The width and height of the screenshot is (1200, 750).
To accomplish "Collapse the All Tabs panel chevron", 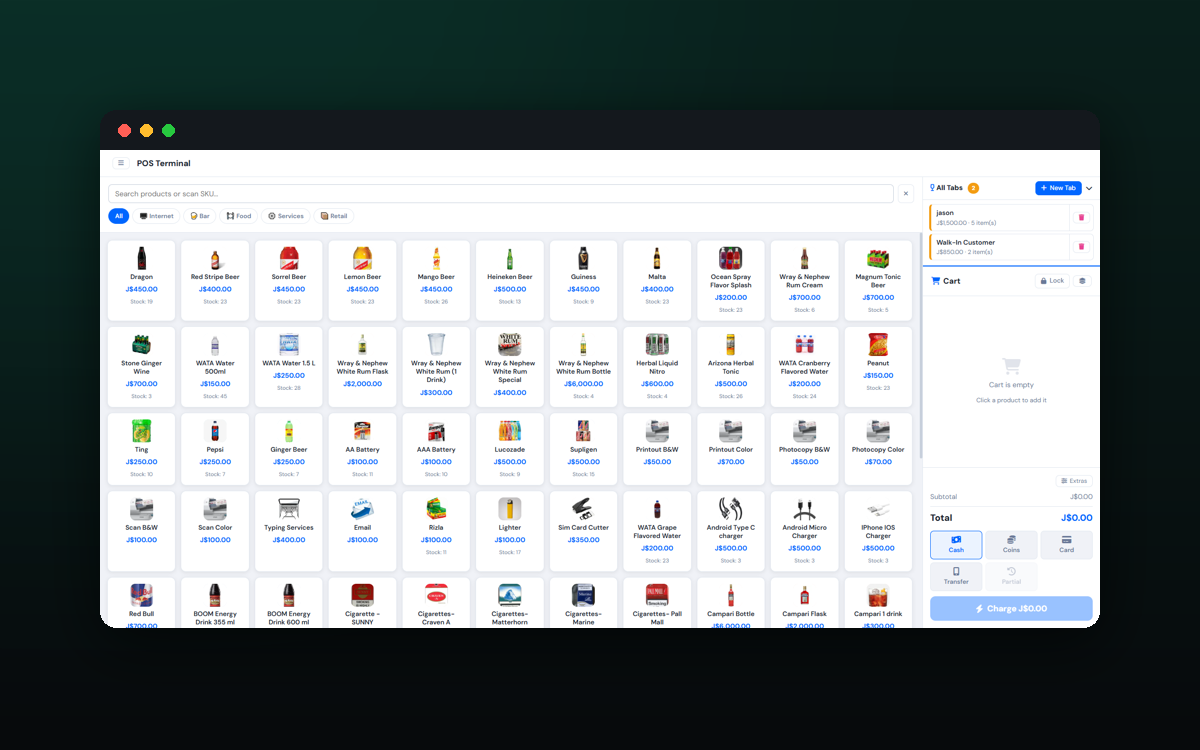I will pos(1089,188).
